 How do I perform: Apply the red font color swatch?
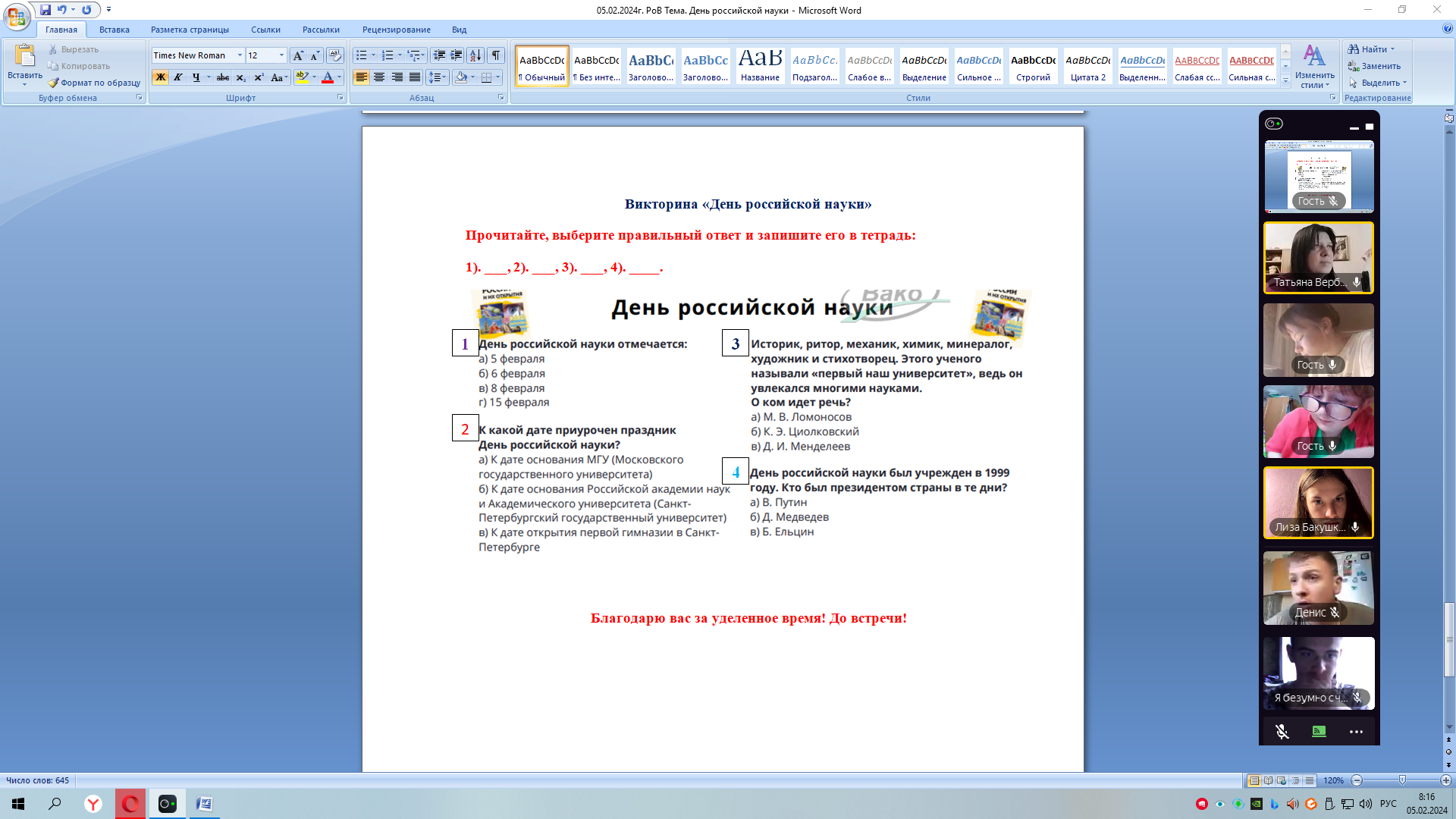[x=328, y=77]
